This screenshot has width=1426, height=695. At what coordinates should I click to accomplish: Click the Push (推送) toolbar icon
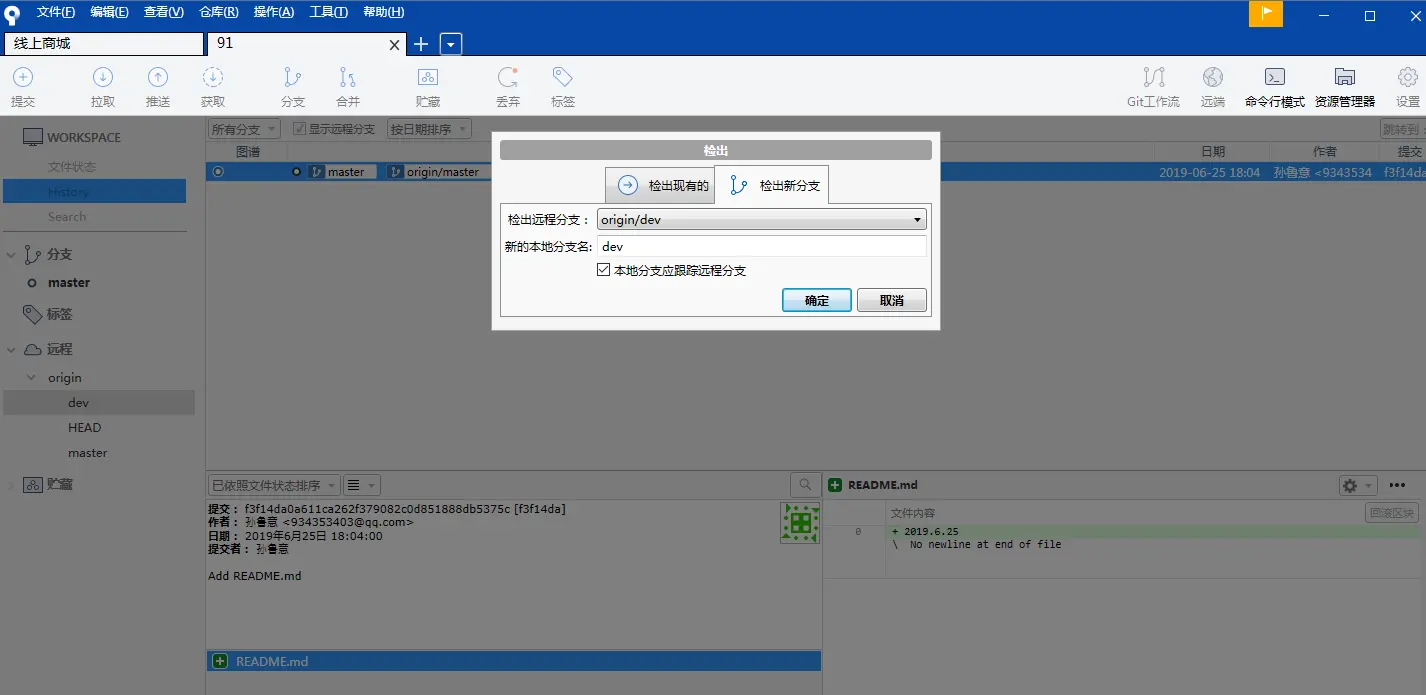tap(158, 77)
